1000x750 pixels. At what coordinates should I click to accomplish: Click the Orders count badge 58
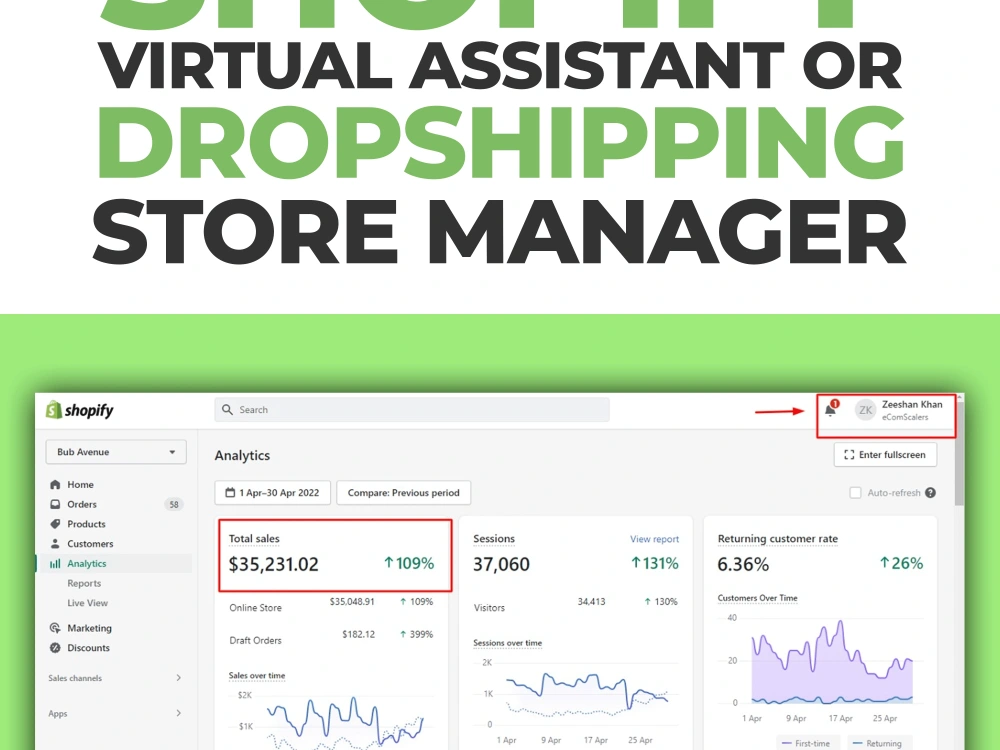pos(174,504)
